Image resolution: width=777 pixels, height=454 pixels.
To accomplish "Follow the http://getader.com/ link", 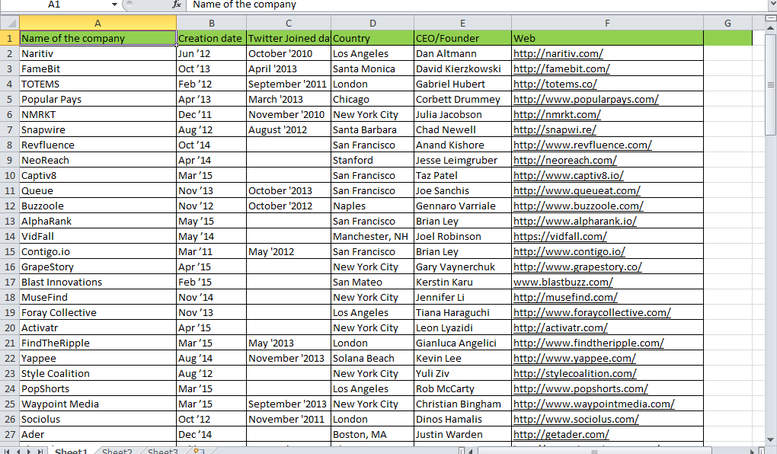I will tap(561, 434).
